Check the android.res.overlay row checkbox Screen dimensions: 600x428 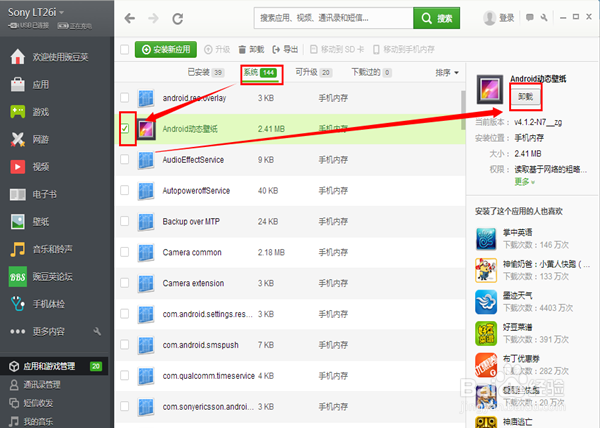pos(124,98)
